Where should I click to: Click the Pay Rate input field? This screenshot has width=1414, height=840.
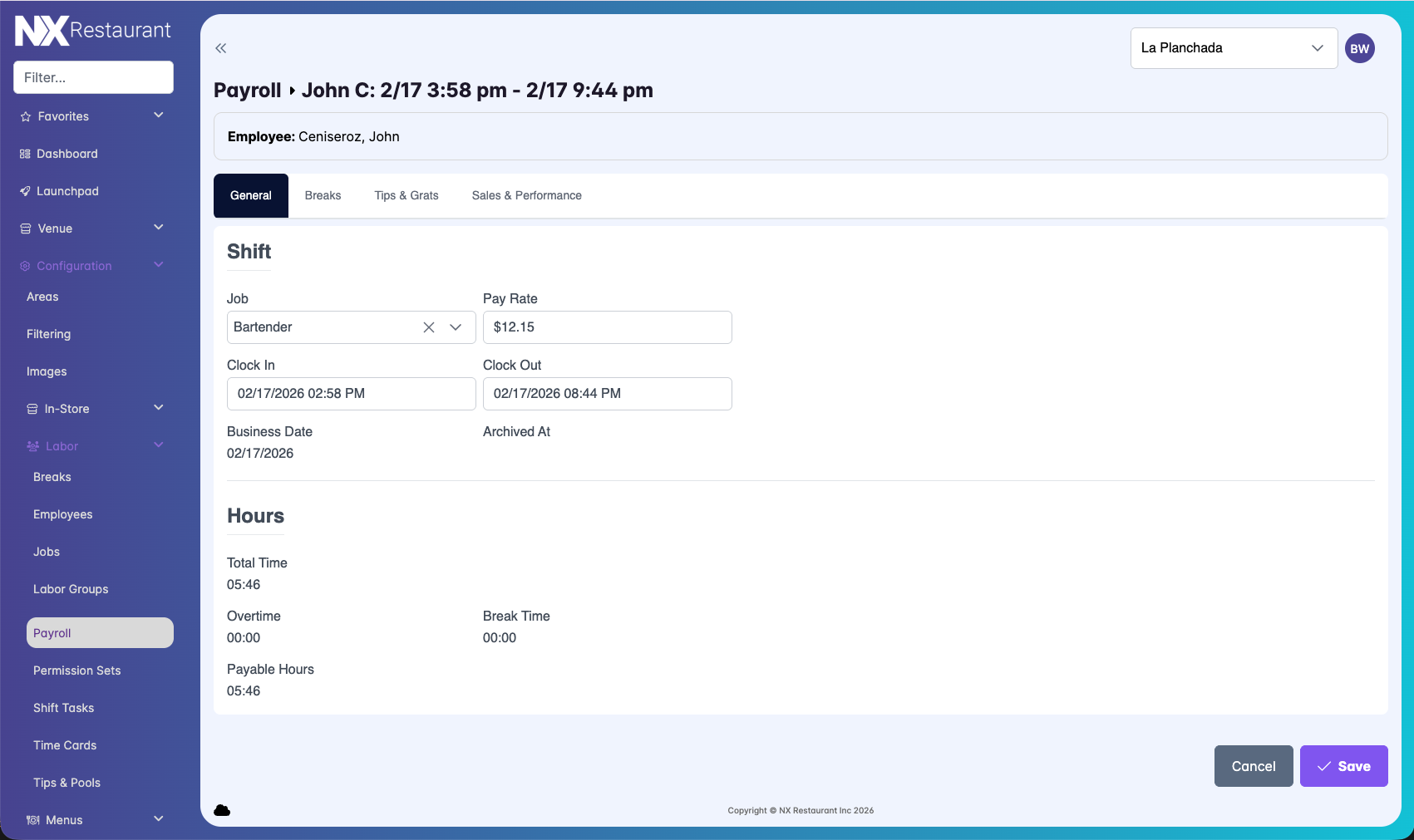click(x=607, y=327)
